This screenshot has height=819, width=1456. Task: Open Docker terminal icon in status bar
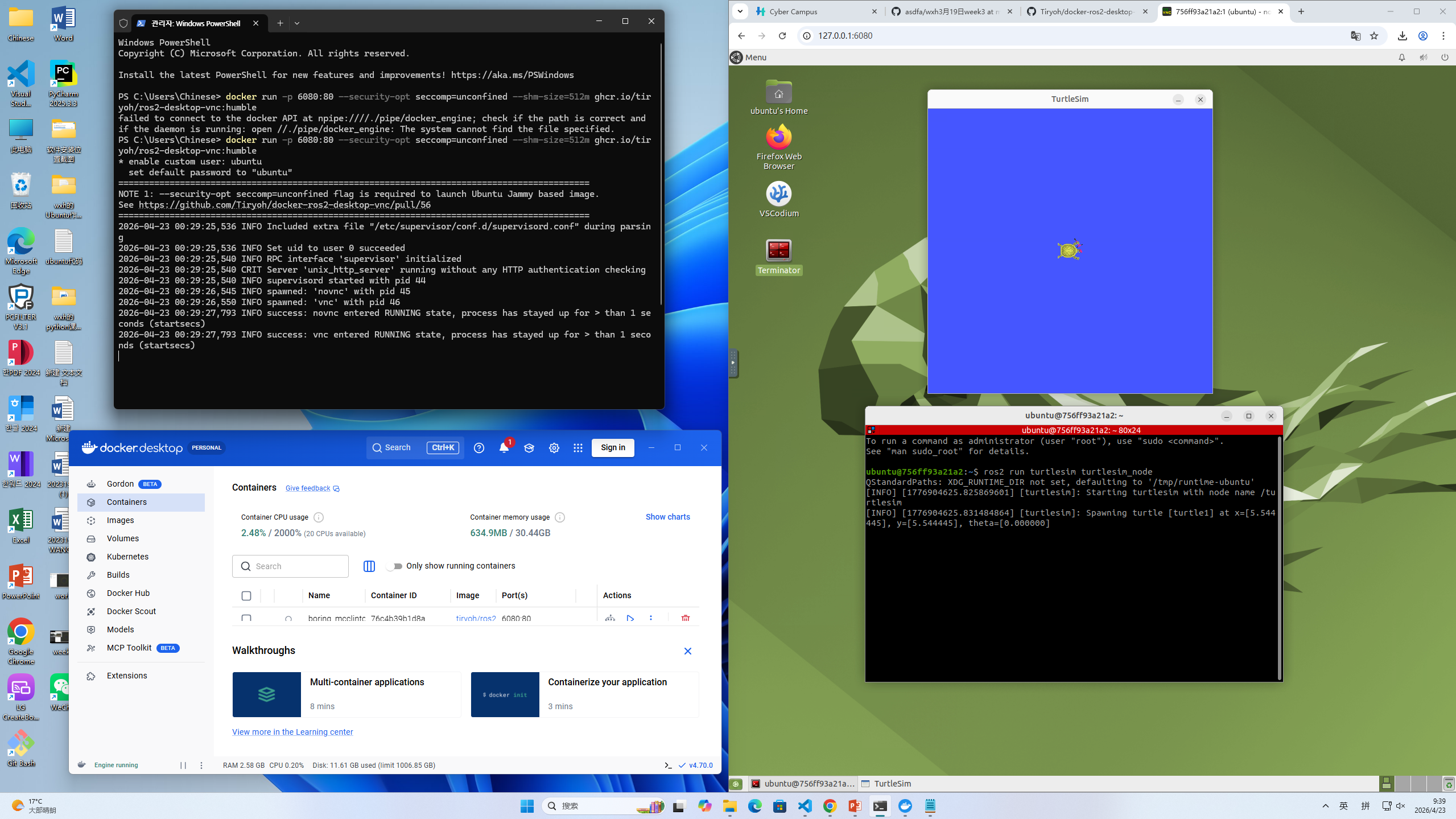[668, 766]
